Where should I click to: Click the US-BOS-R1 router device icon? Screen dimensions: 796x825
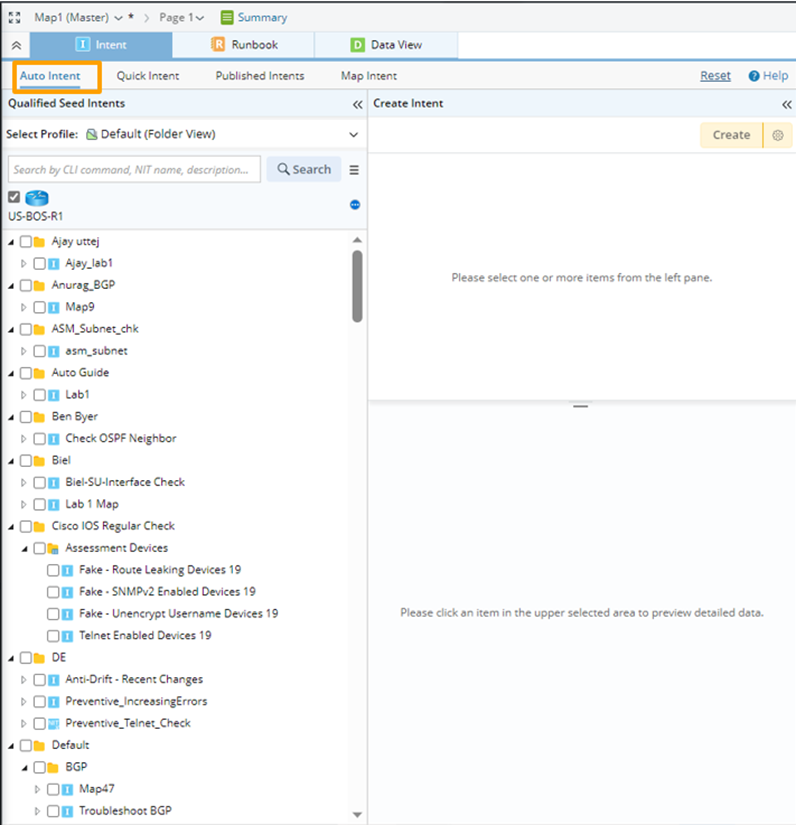(x=37, y=198)
